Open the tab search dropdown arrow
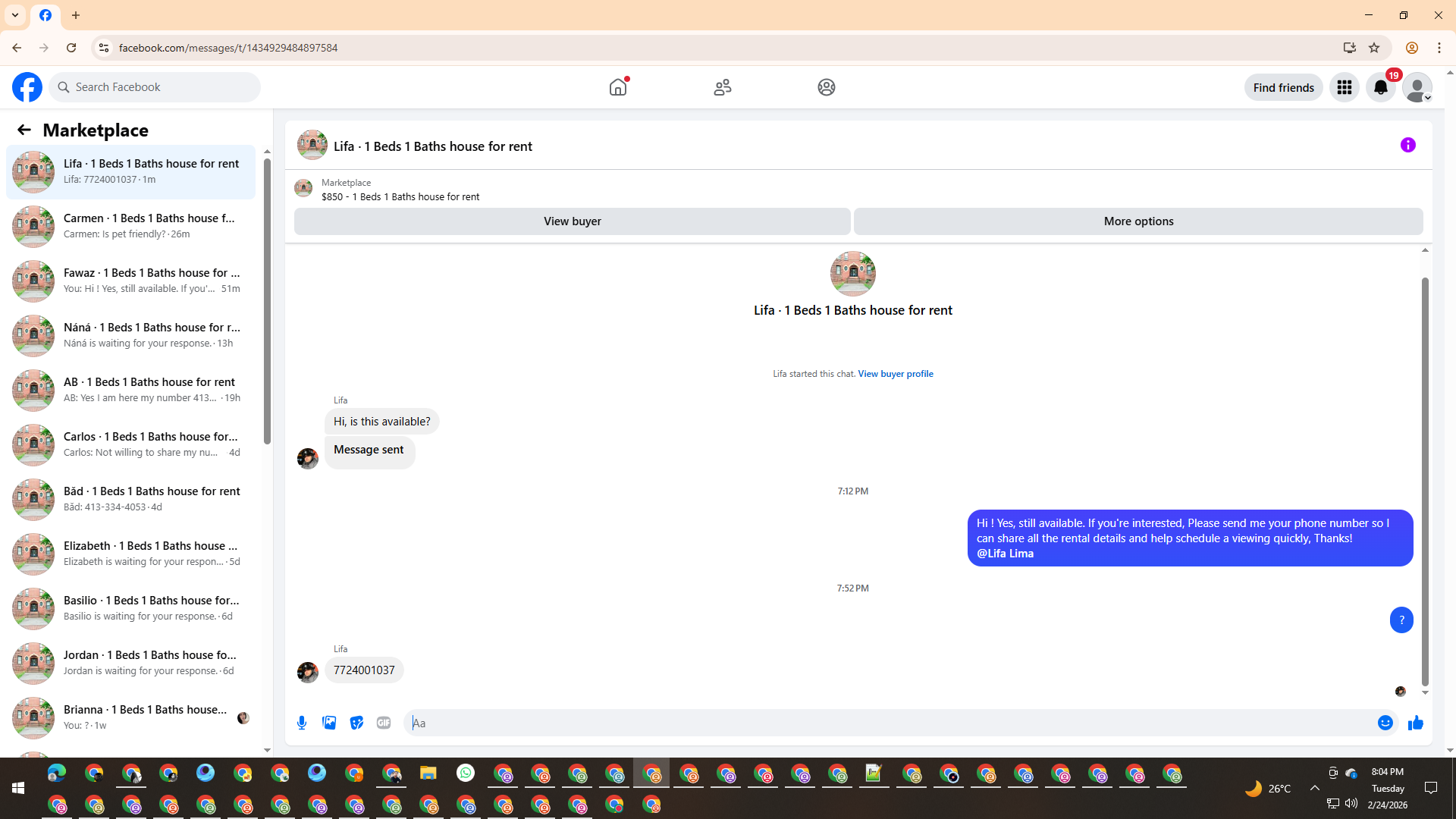 [x=15, y=15]
